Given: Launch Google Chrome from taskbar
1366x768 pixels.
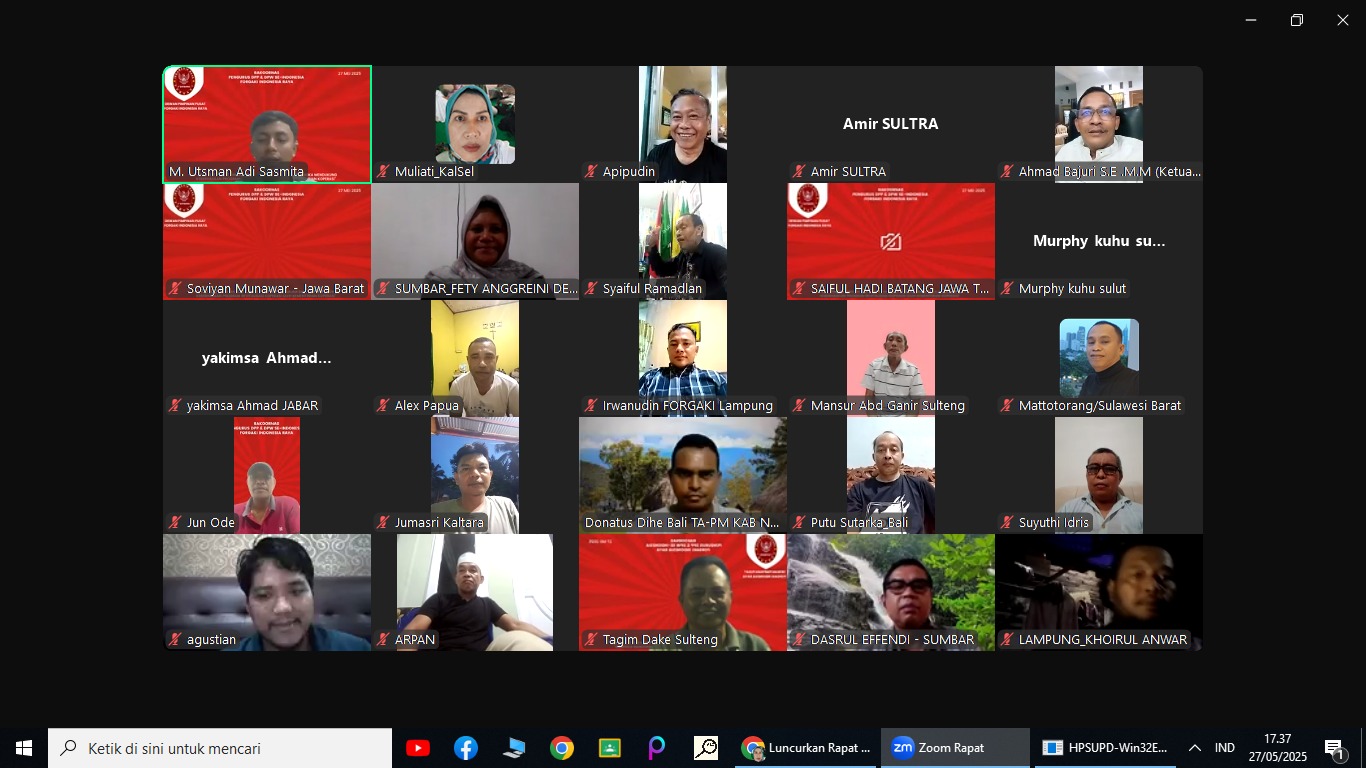Looking at the screenshot, I should click(562, 748).
